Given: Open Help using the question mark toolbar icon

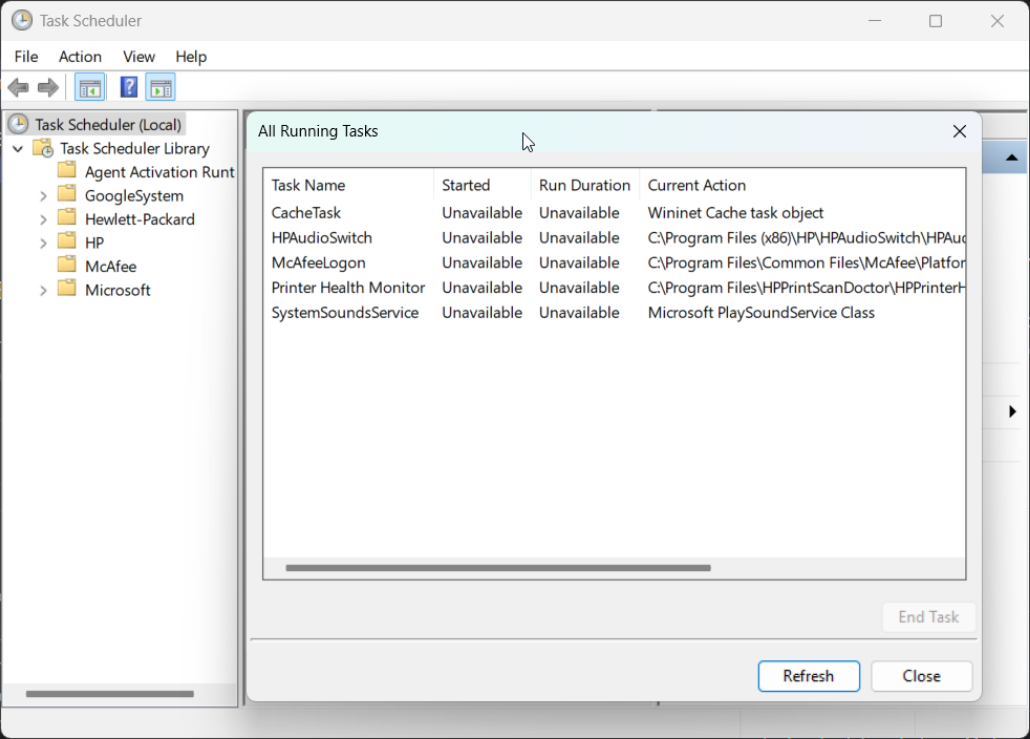Looking at the screenshot, I should [128, 87].
